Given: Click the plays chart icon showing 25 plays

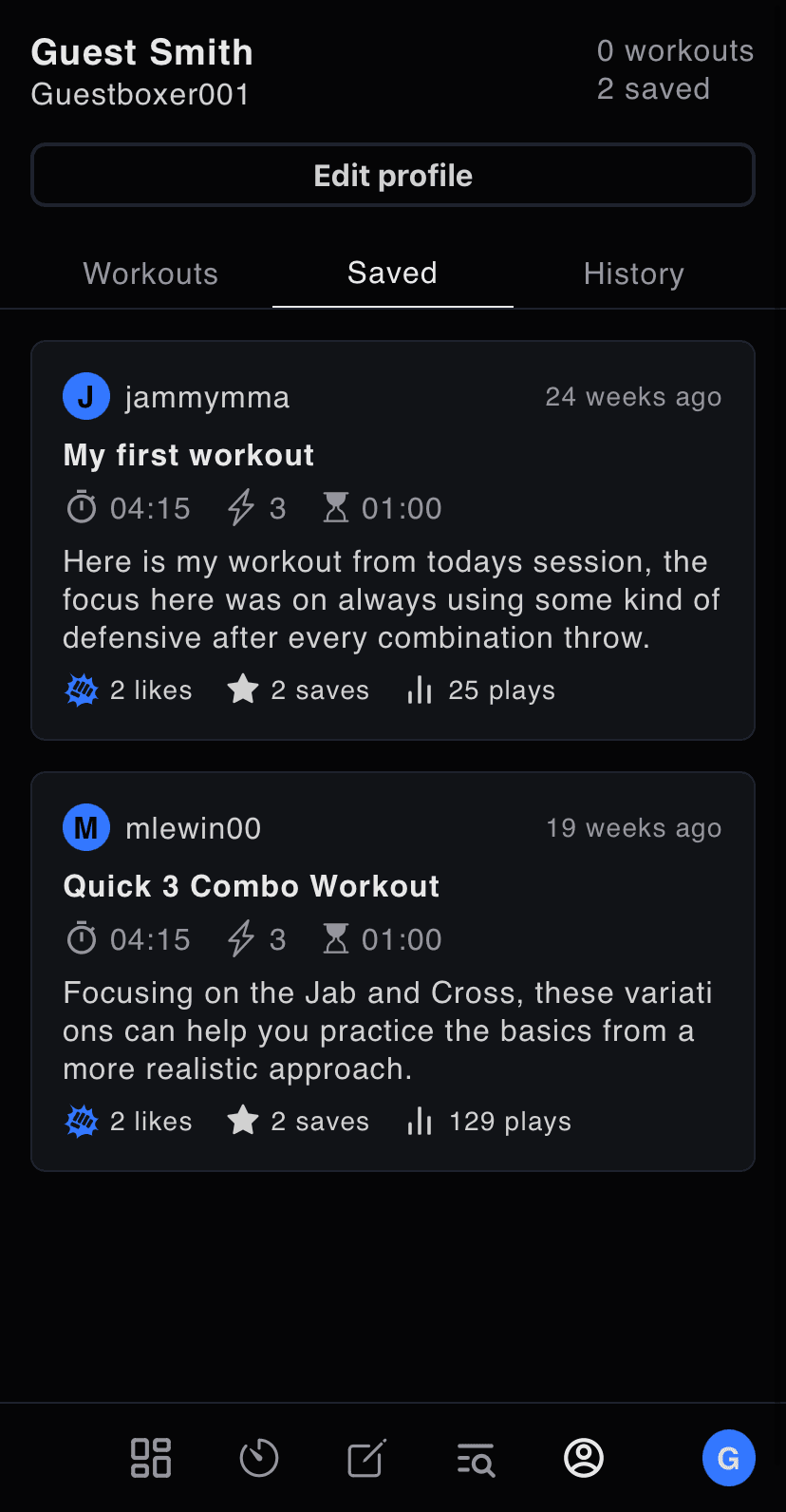Looking at the screenshot, I should tap(420, 690).
